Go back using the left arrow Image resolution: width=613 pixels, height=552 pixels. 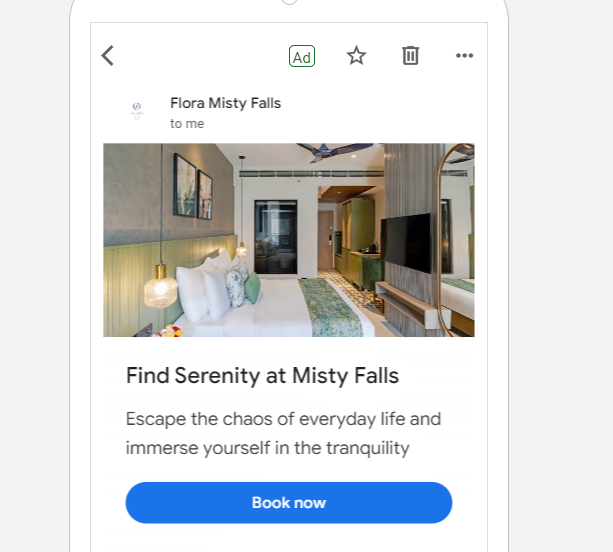[x=108, y=56]
